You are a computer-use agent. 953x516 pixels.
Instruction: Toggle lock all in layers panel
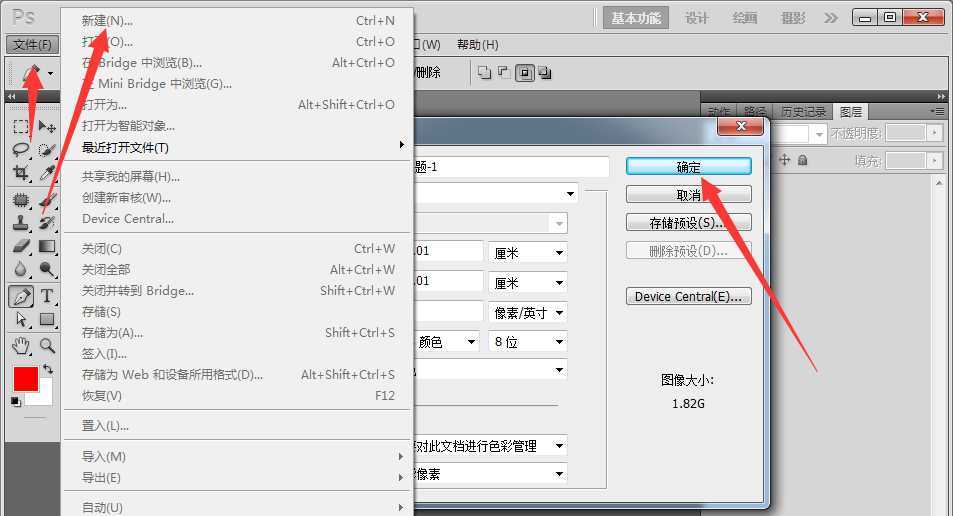click(x=802, y=160)
